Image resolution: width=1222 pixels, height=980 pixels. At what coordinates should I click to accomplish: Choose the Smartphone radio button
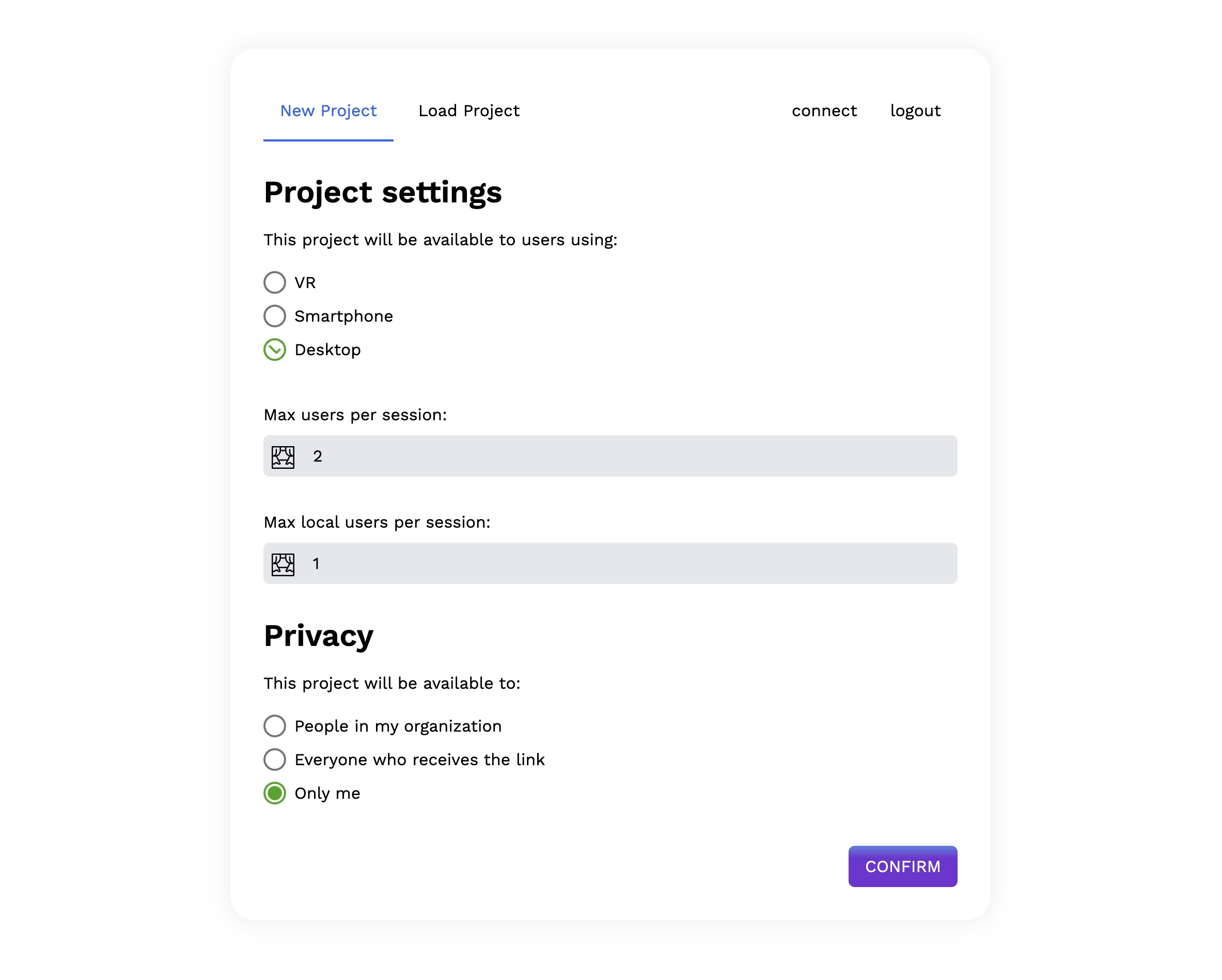pos(275,316)
